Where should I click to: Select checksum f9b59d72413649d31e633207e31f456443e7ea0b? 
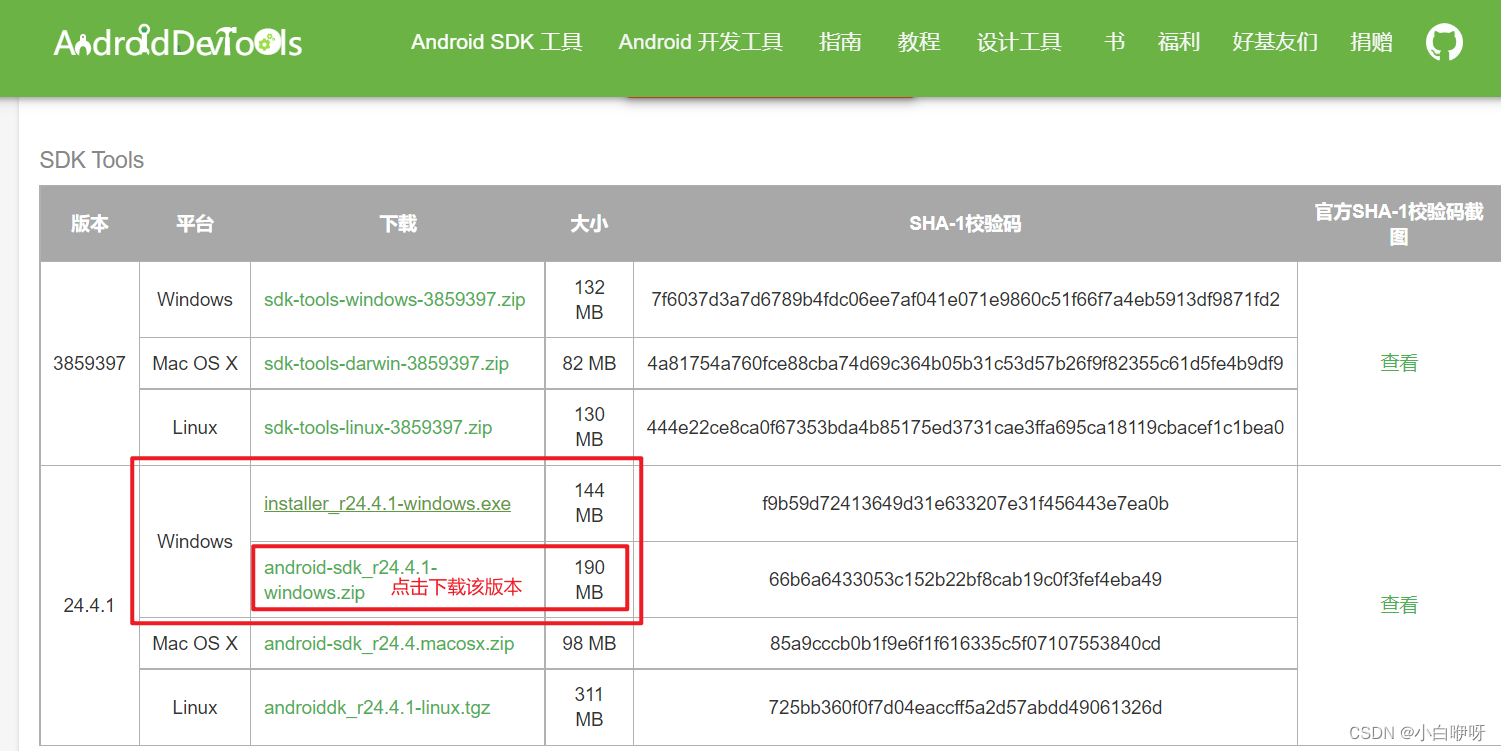(x=965, y=504)
